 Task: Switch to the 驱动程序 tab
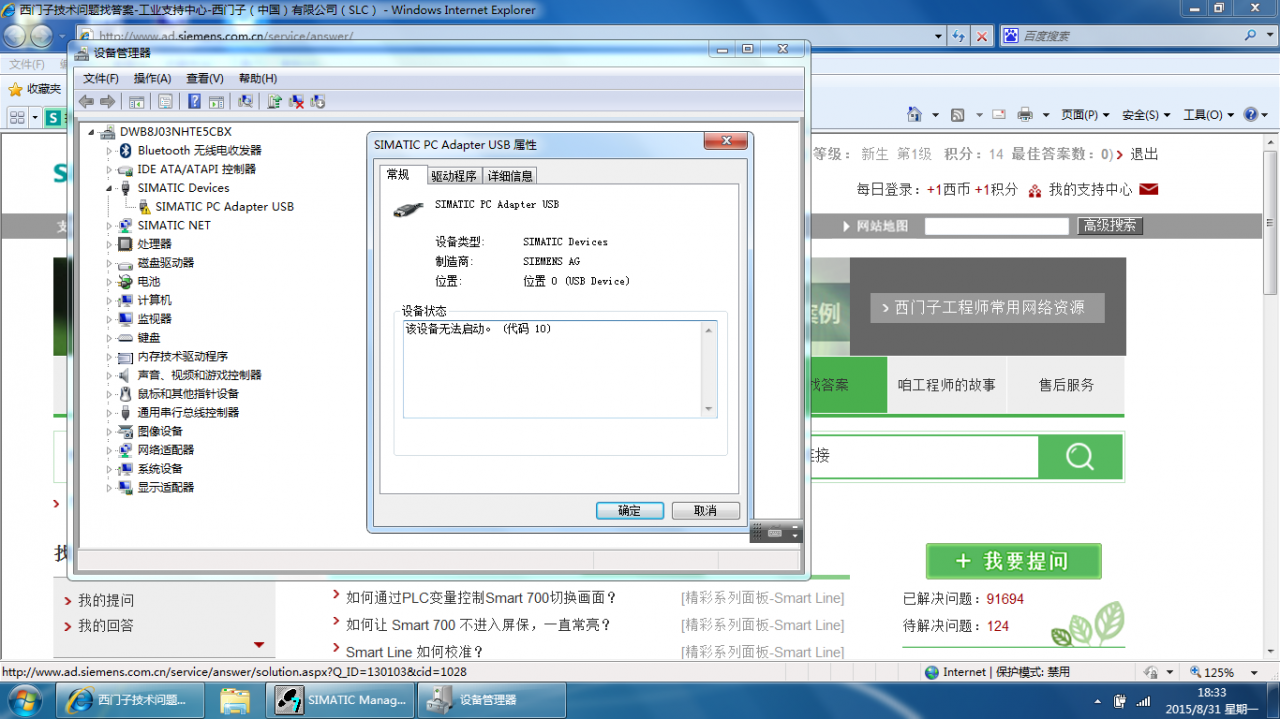click(x=454, y=176)
